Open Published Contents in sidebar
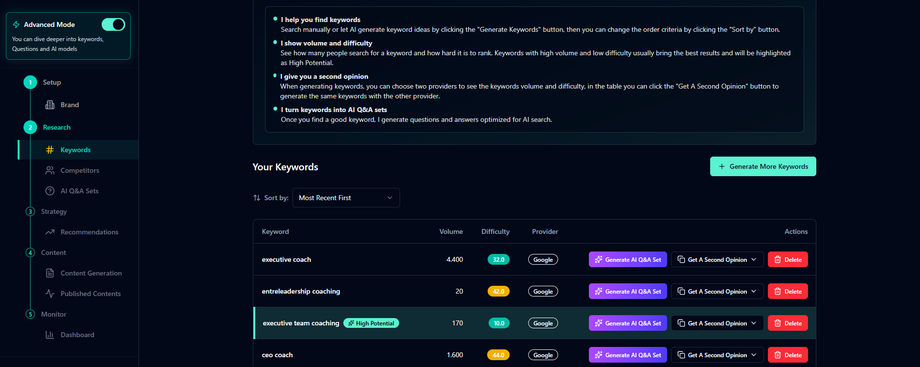The height and width of the screenshot is (367, 920). click(x=90, y=294)
